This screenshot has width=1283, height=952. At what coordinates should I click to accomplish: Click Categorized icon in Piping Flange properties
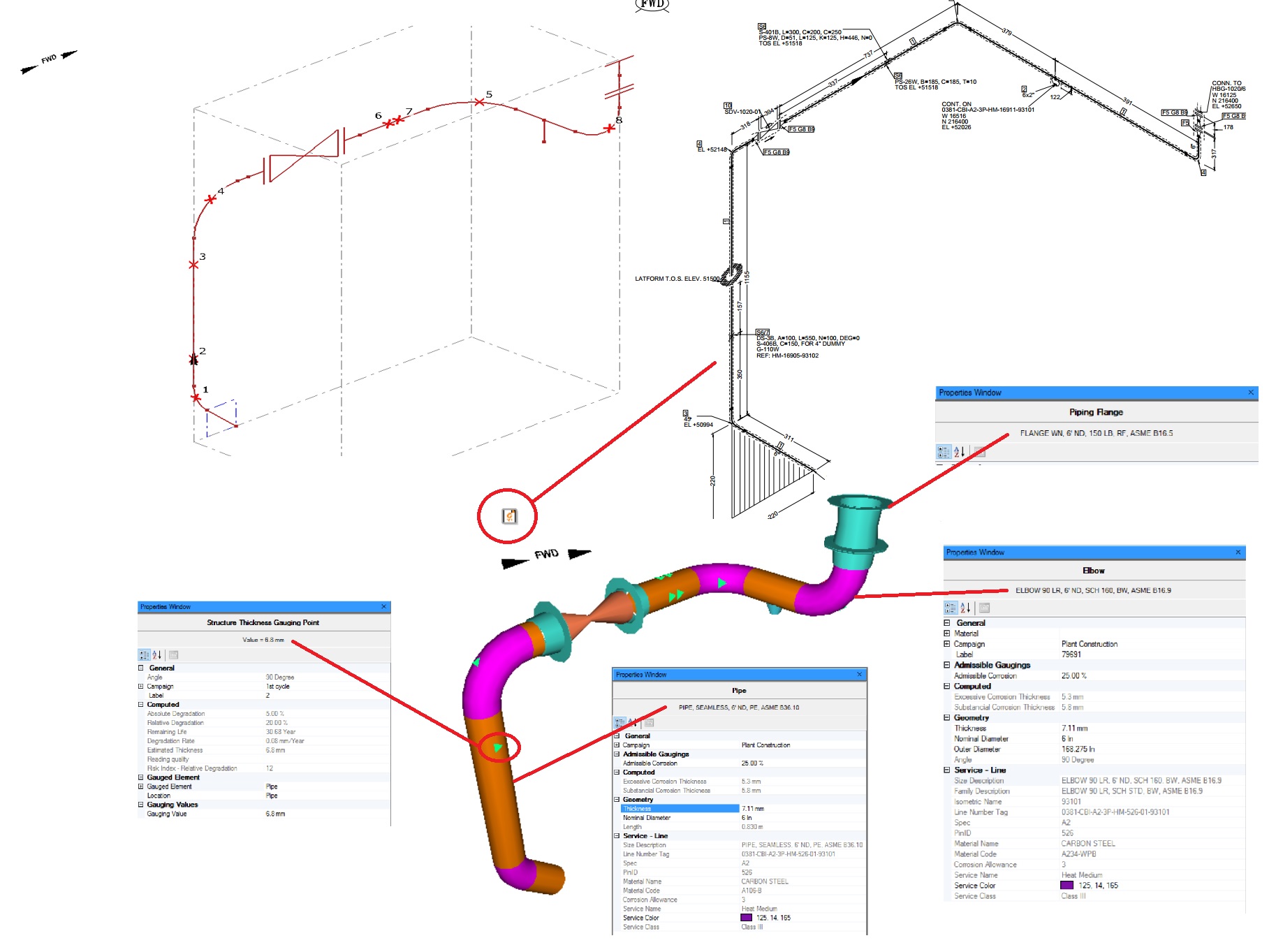(x=944, y=452)
